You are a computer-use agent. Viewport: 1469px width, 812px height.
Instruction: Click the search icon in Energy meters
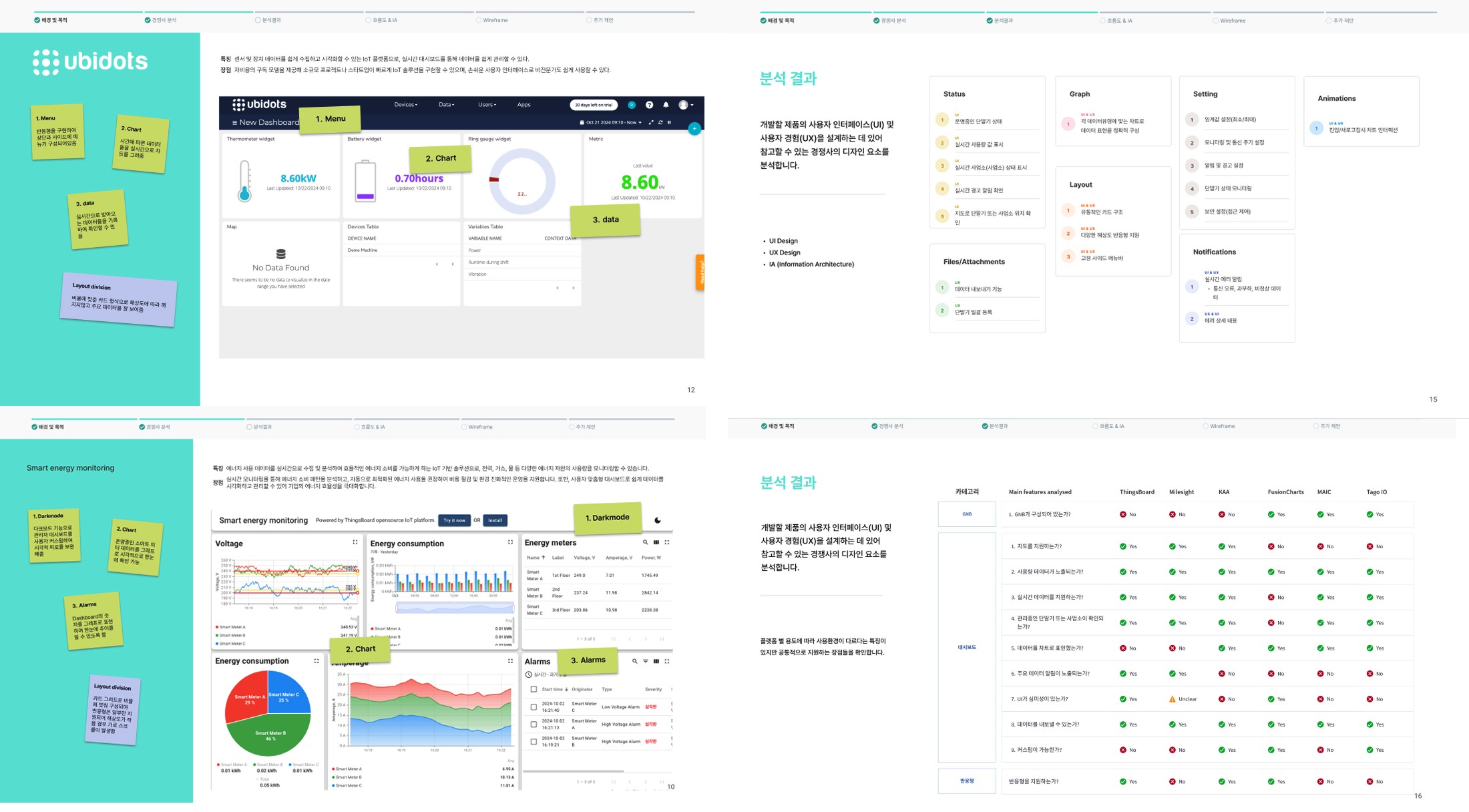coord(645,542)
